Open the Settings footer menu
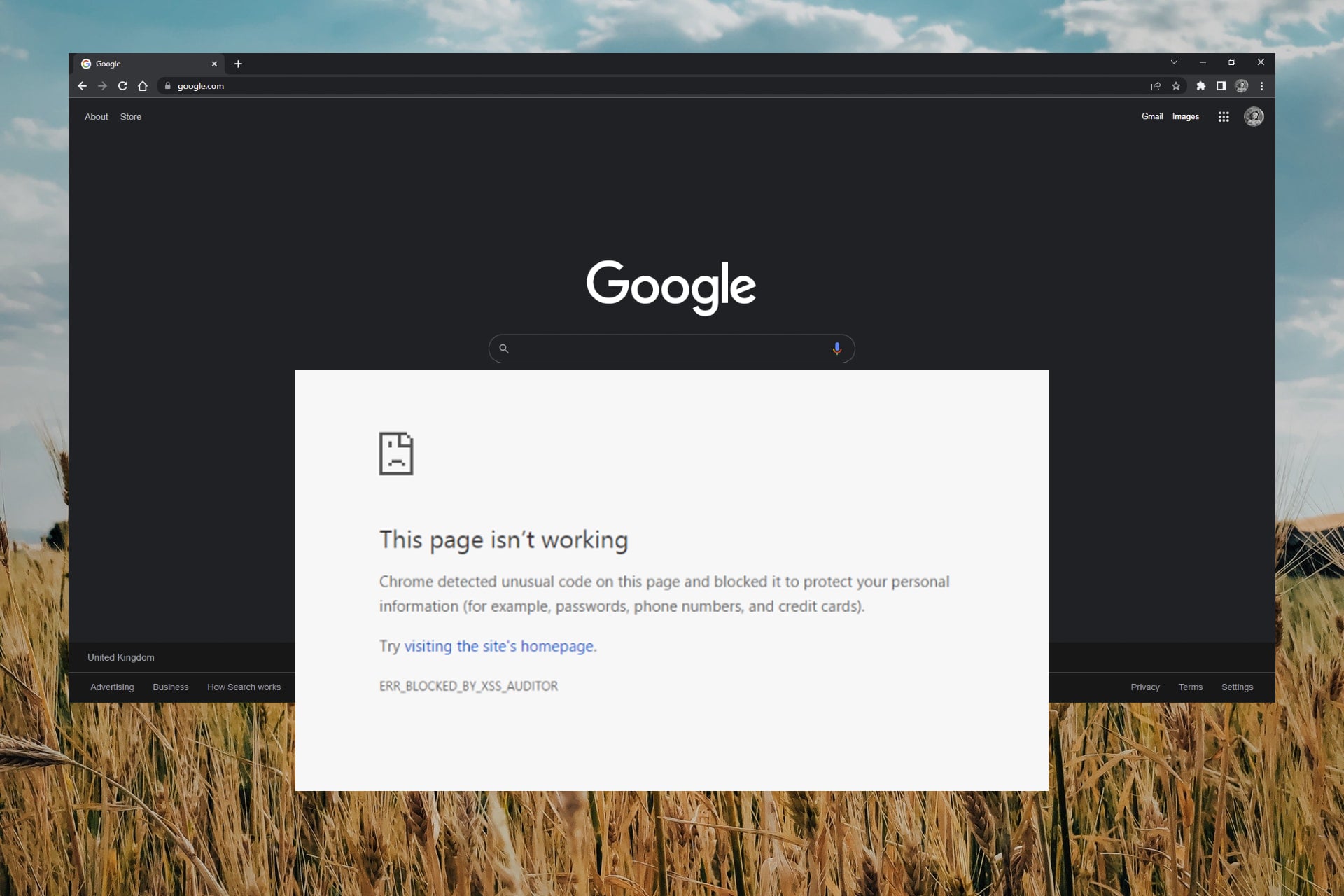Viewport: 1344px width, 896px height. point(1238,687)
